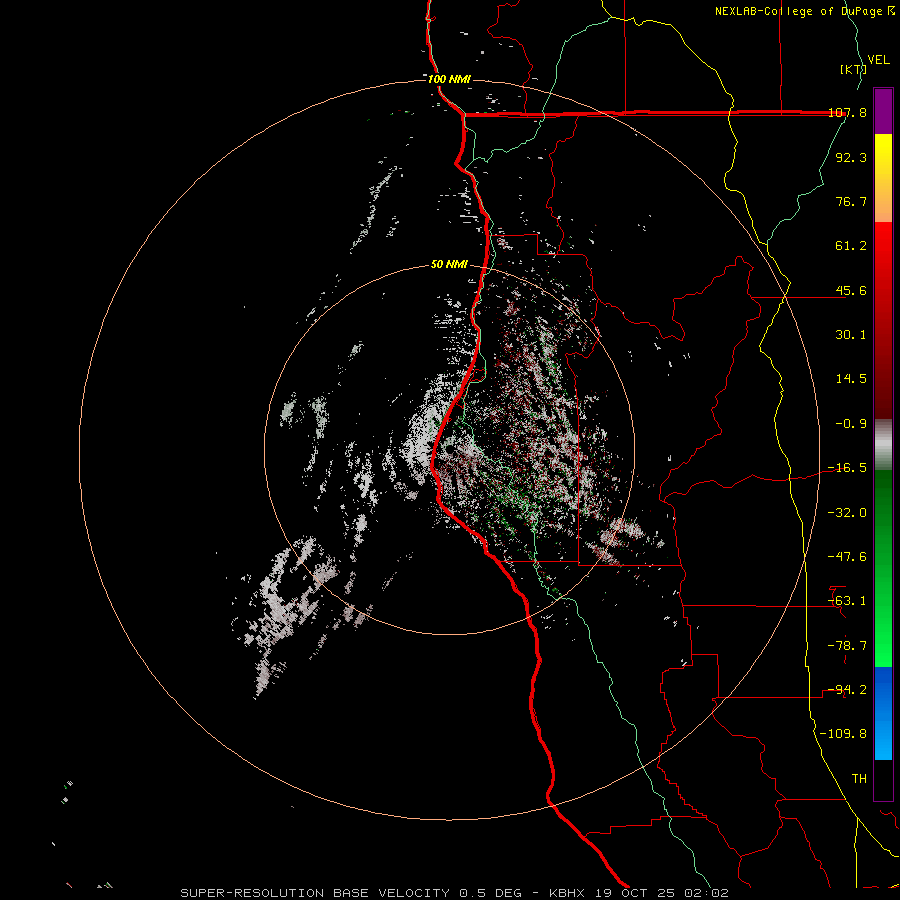Click the Super-Resolution Base Velocity caption
The height and width of the screenshot is (900, 900).
(455, 893)
